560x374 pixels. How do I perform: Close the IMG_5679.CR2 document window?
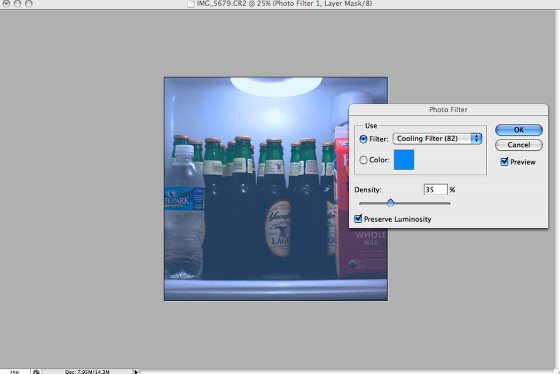6,4
